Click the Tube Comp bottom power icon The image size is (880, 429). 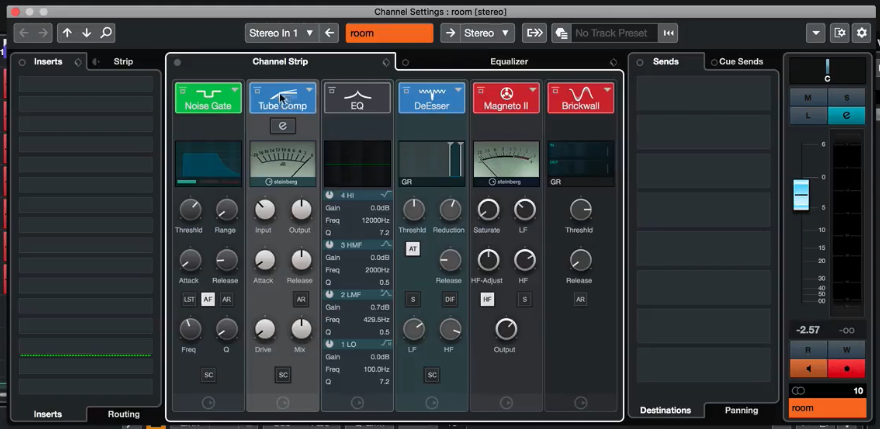283,403
